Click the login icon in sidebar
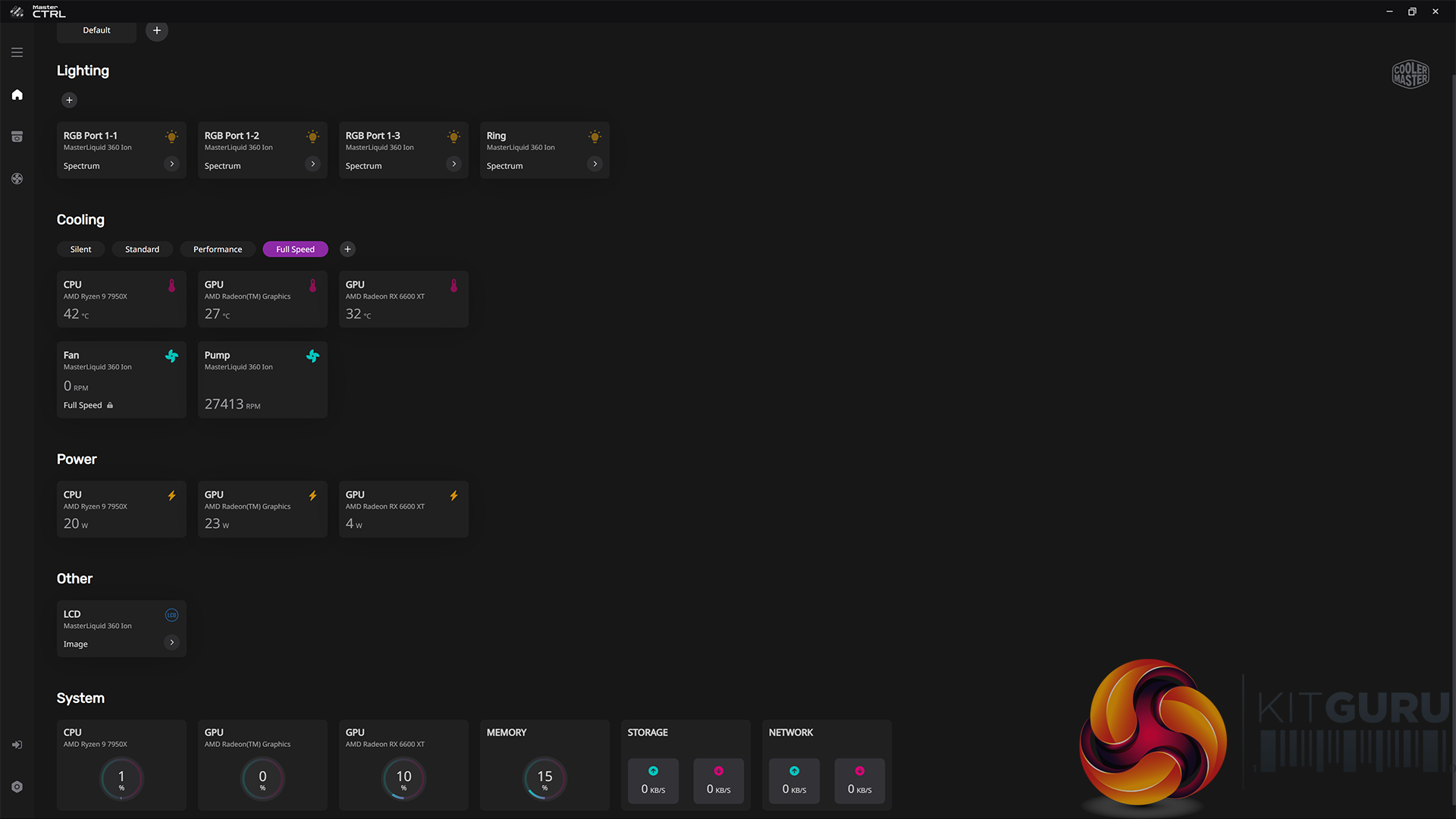The height and width of the screenshot is (819, 1456). [x=17, y=745]
